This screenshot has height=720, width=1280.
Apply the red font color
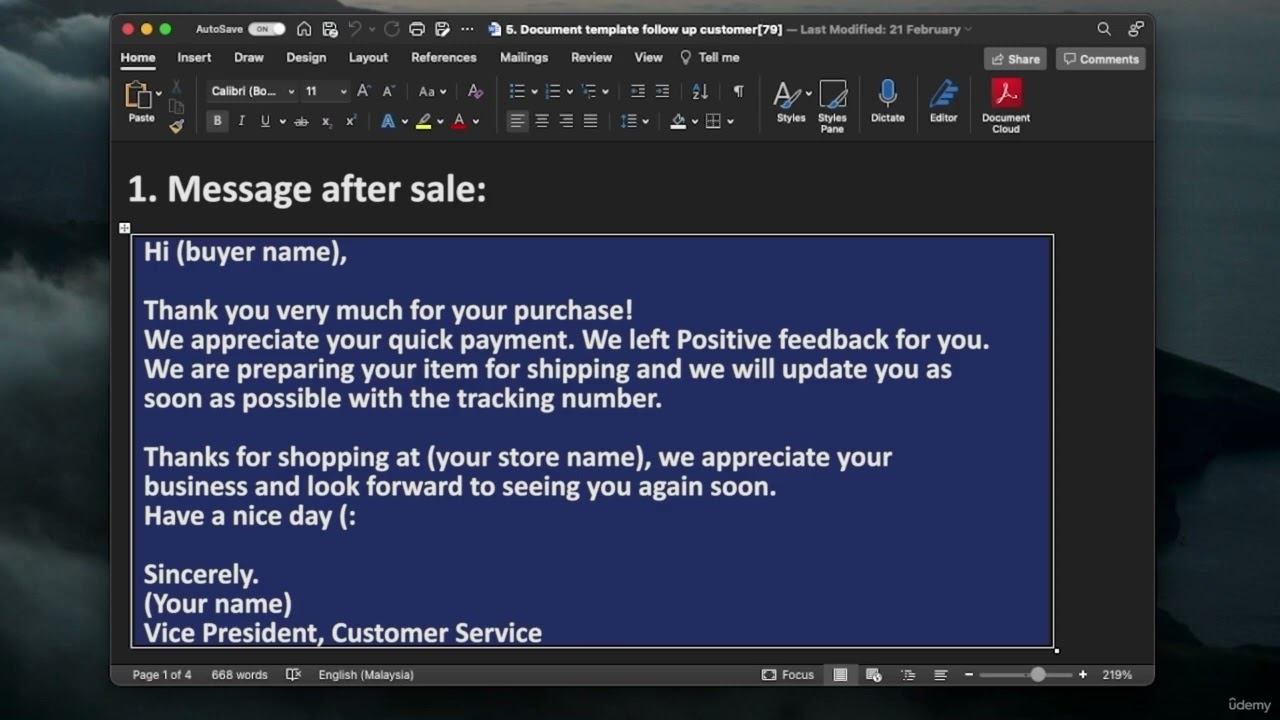tap(459, 121)
